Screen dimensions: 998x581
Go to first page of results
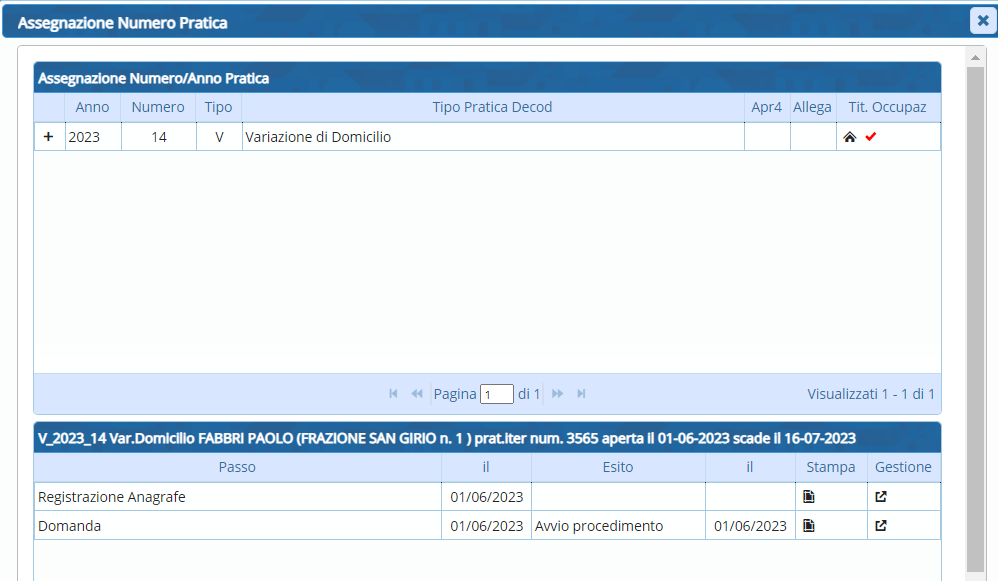click(394, 394)
